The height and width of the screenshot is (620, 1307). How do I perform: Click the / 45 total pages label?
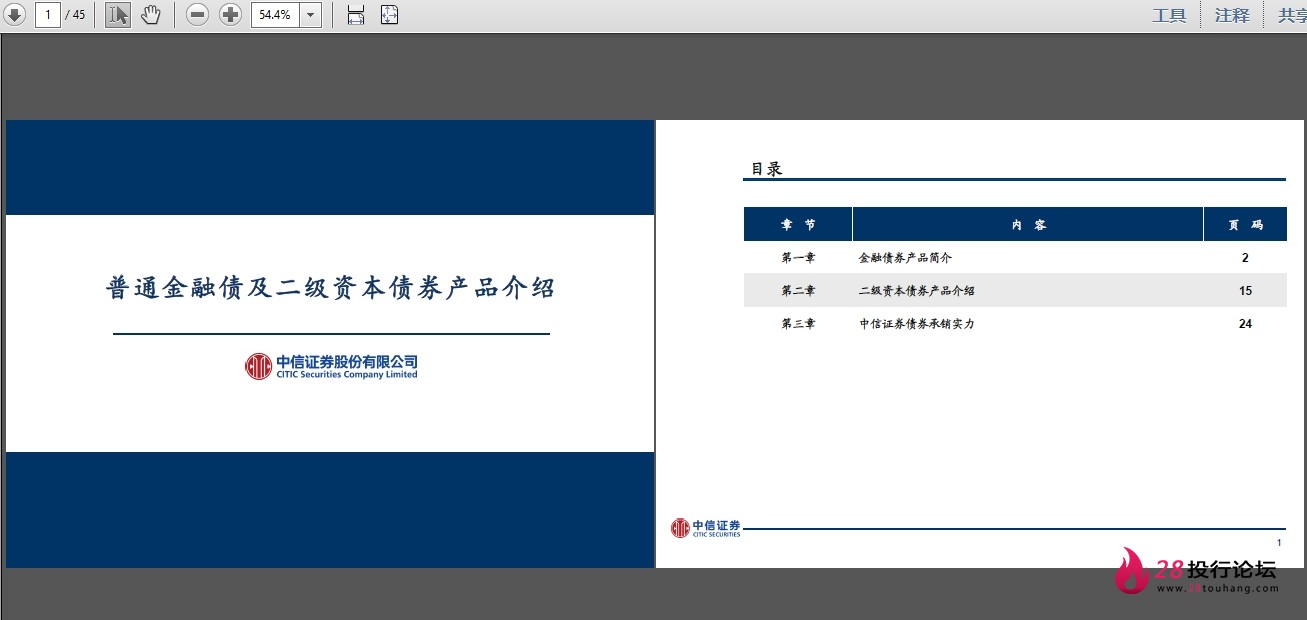75,15
